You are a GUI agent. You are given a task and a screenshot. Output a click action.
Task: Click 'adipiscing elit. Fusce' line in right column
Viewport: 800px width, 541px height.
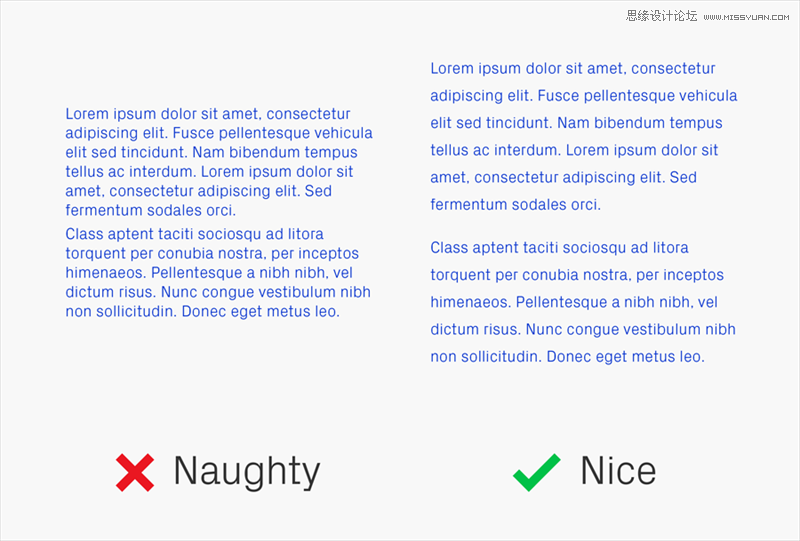[584, 96]
